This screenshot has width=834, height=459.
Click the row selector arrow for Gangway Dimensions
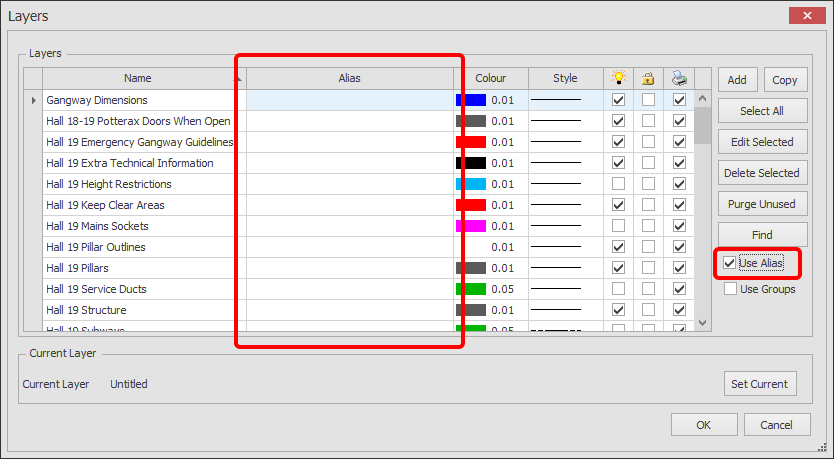pyautogui.click(x=34, y=100)
